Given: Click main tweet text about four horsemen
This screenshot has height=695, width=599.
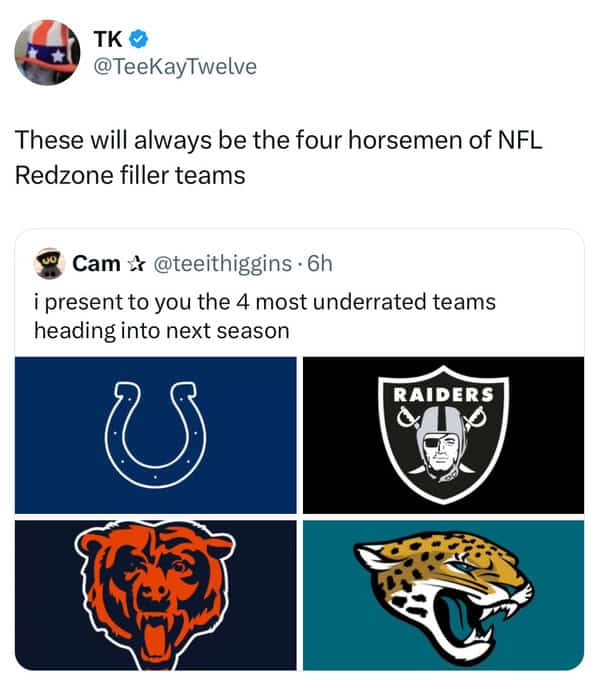Looking at the screenshot, I should point(278,157).
